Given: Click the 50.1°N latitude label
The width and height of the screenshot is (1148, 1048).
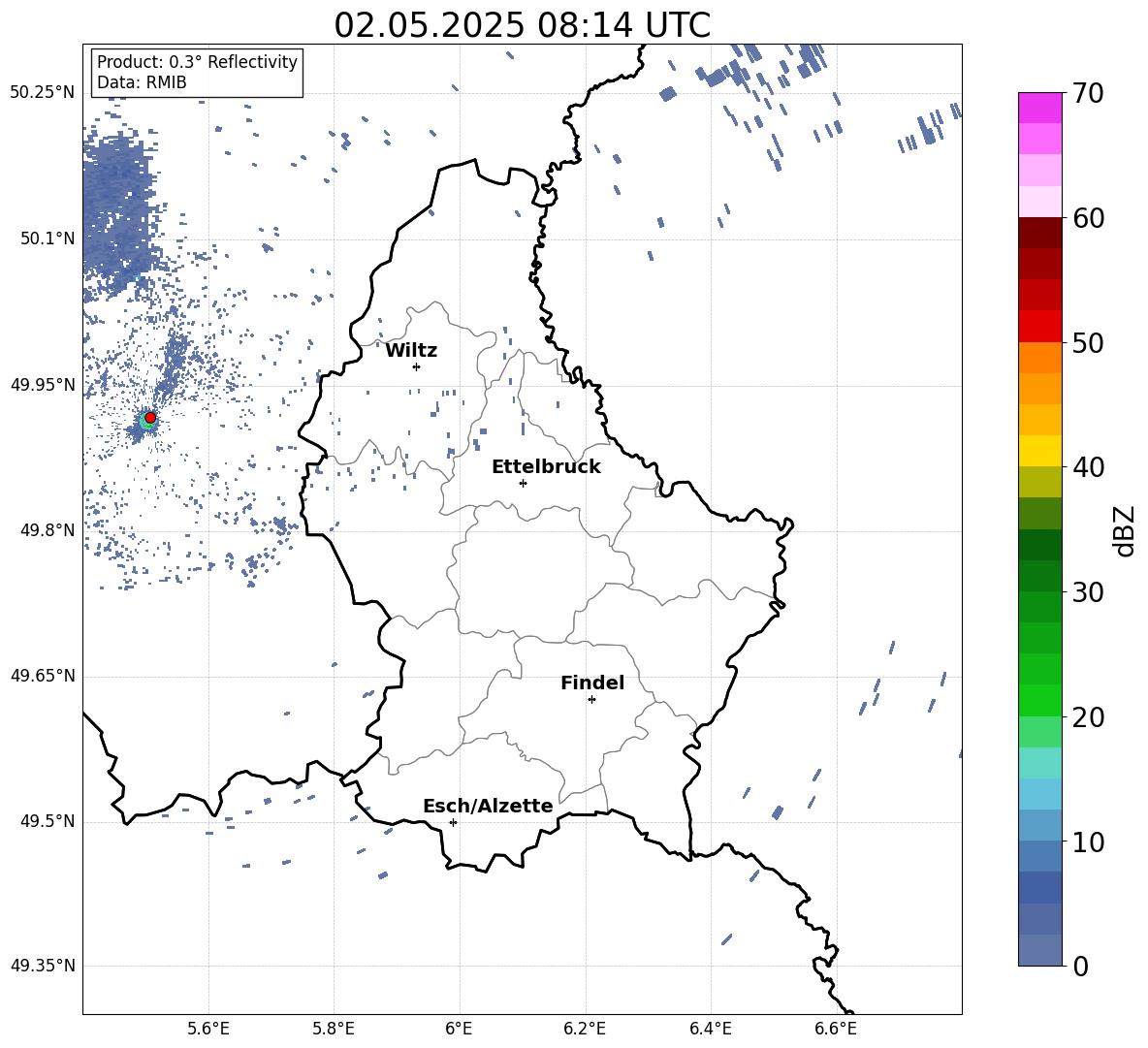Looking at the screenshot, I should tap(48, 238).
